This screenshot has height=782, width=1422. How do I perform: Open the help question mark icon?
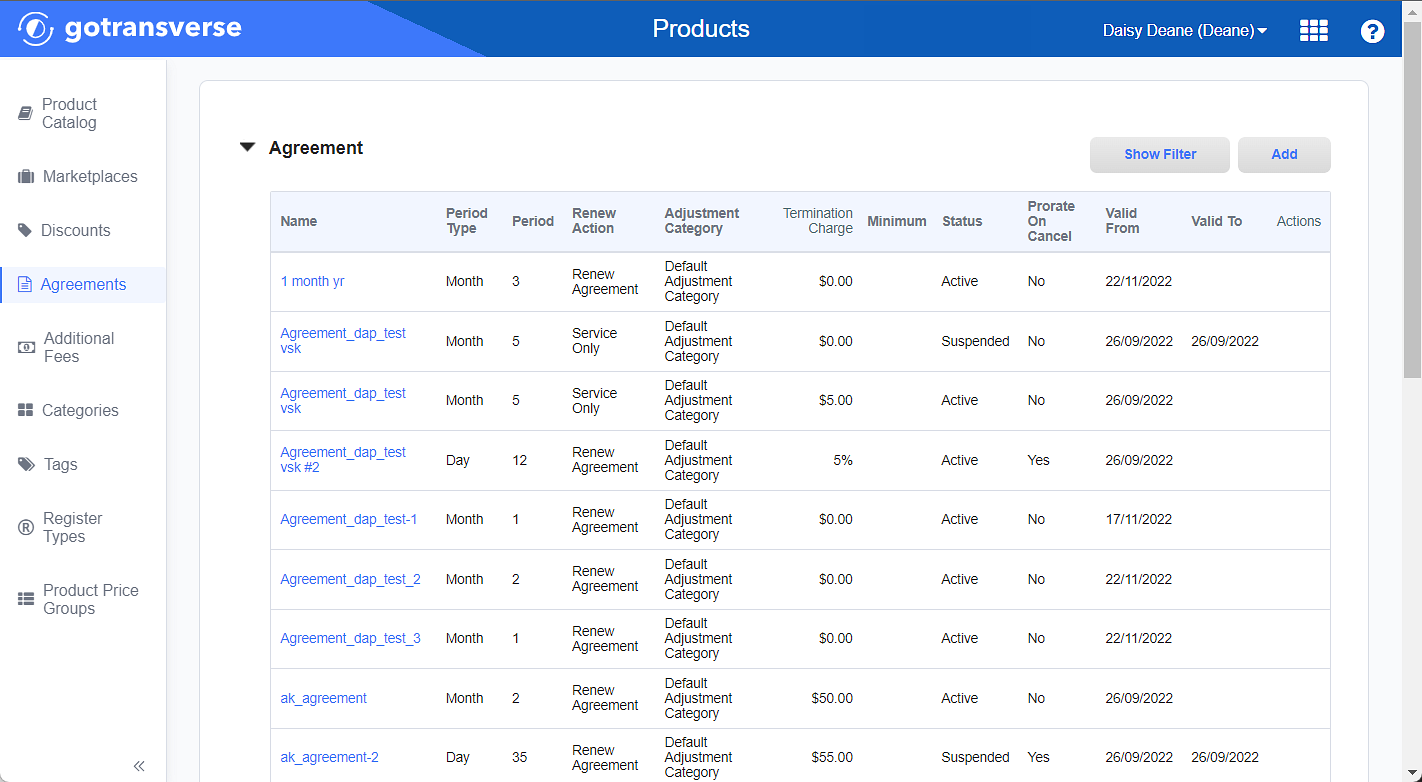click(1372, 31)
